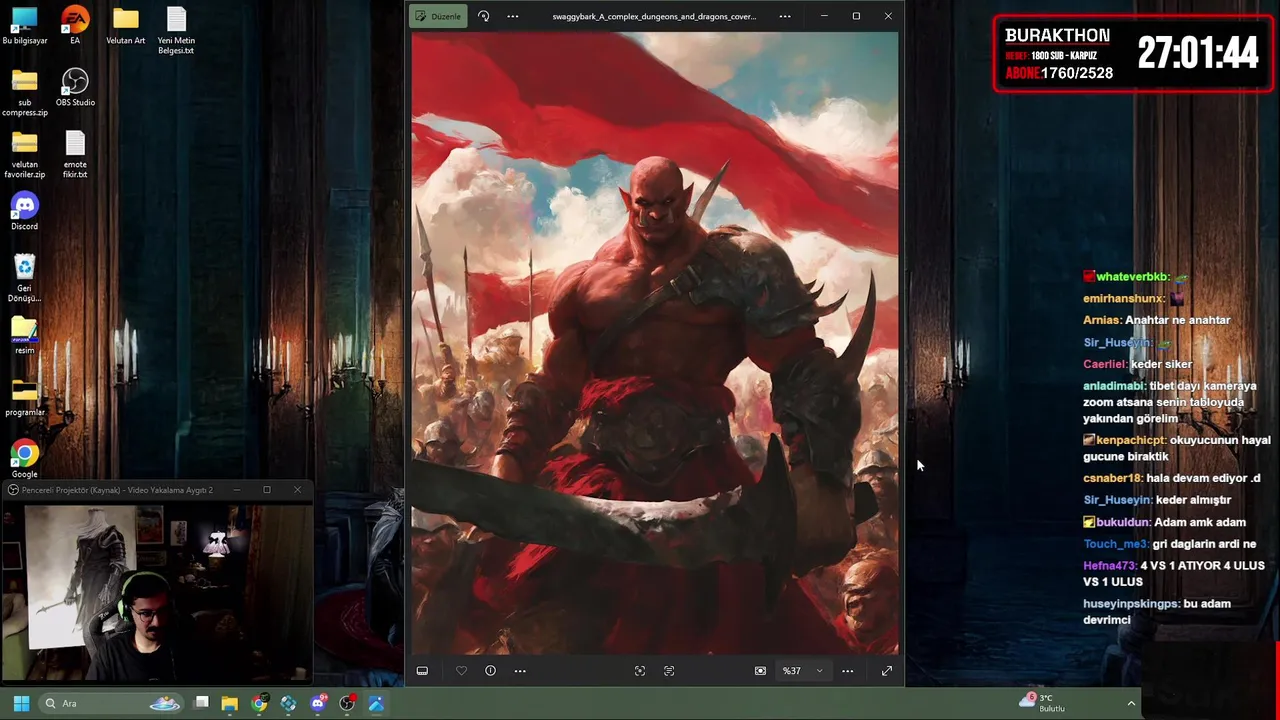Select the programlar folder on desktop
This screenshot has height=720, width=1280.
click(25, 398)
